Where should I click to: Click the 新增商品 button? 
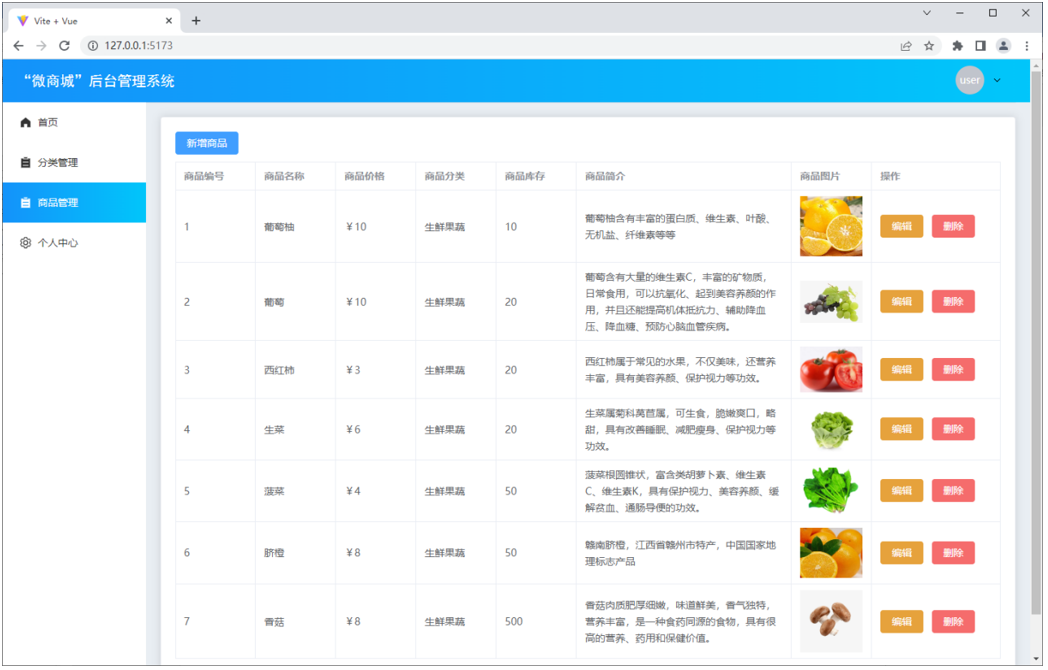[x=207, y=143]
